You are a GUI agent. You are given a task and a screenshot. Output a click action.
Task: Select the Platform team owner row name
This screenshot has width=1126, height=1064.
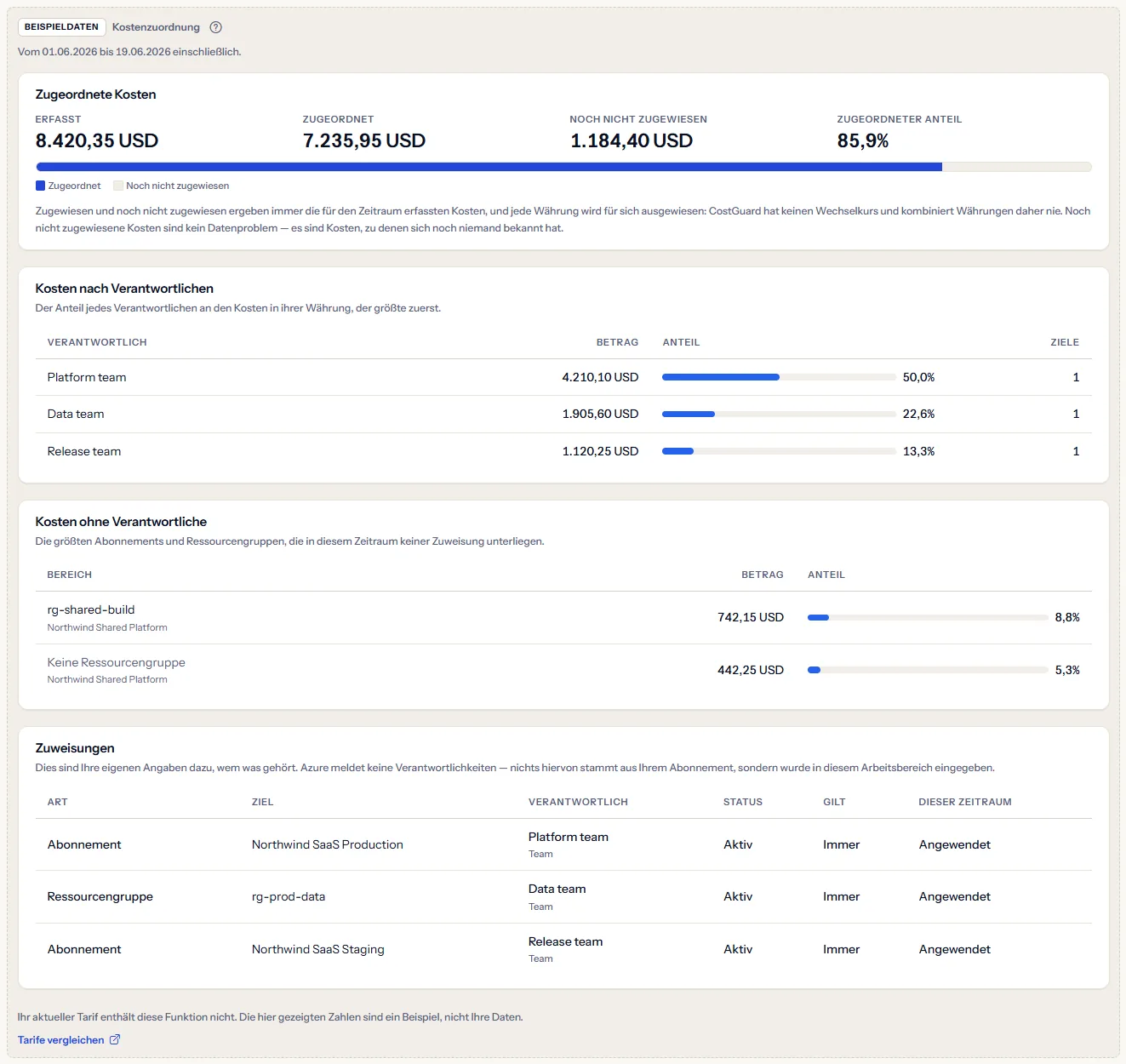click(x=87, y=377)
